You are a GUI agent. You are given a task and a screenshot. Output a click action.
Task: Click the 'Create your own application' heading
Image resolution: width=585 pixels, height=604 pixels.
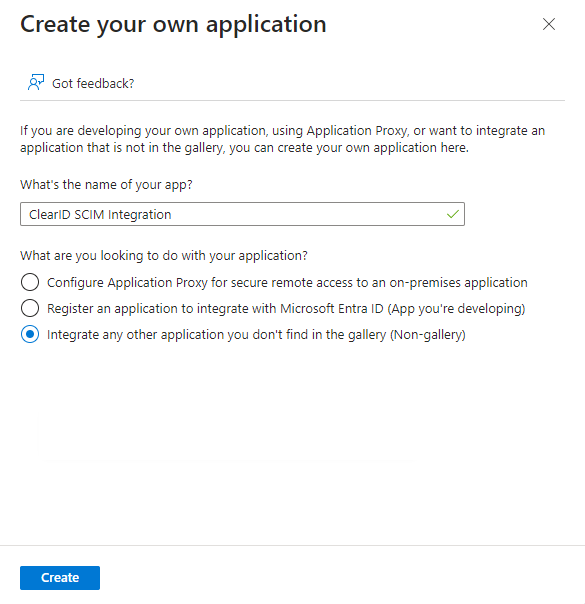[173, 25]
